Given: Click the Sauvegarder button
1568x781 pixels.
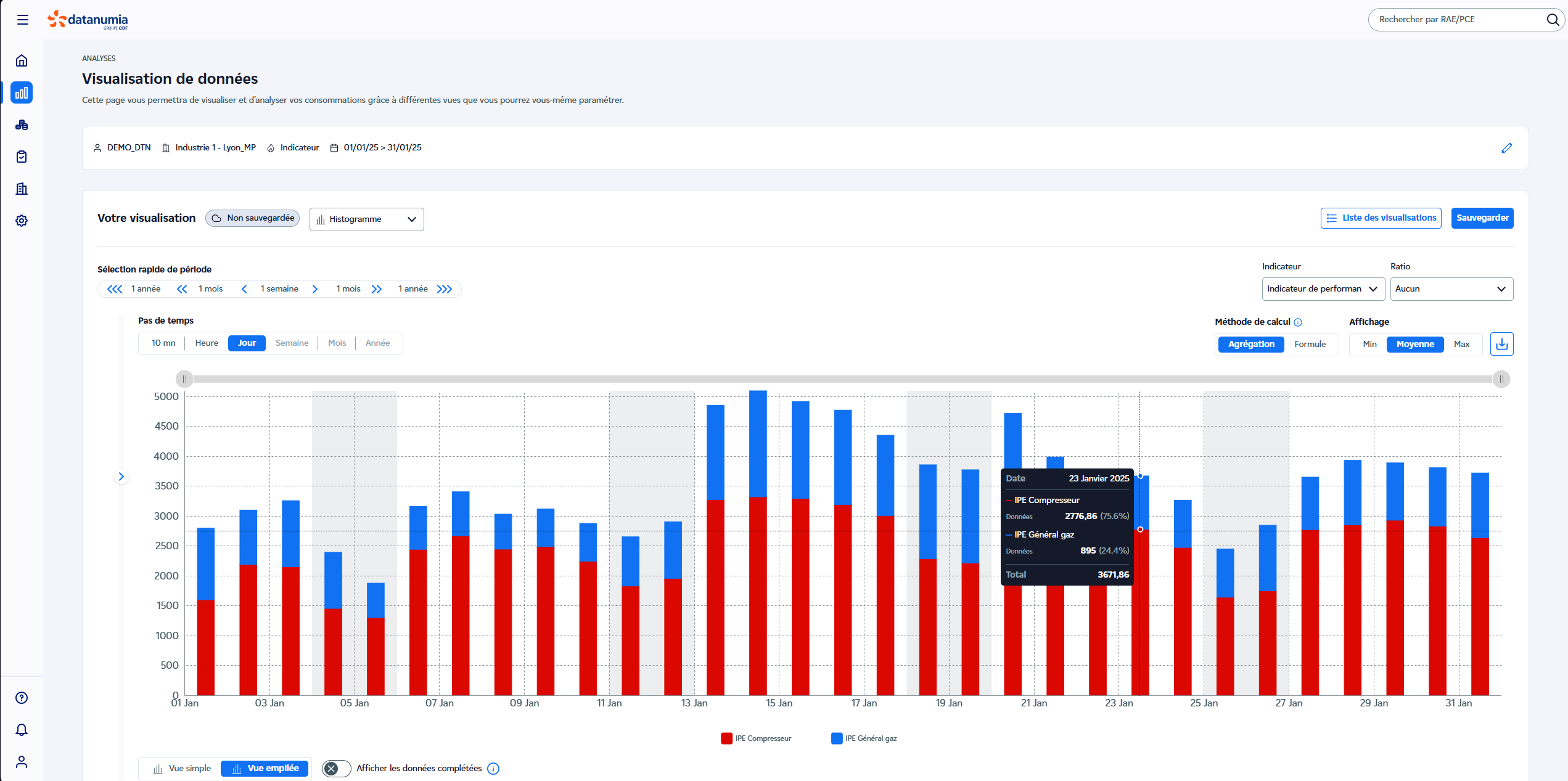Looking at the screenshot, I should pyautogui.click(x=1482, y=218).
